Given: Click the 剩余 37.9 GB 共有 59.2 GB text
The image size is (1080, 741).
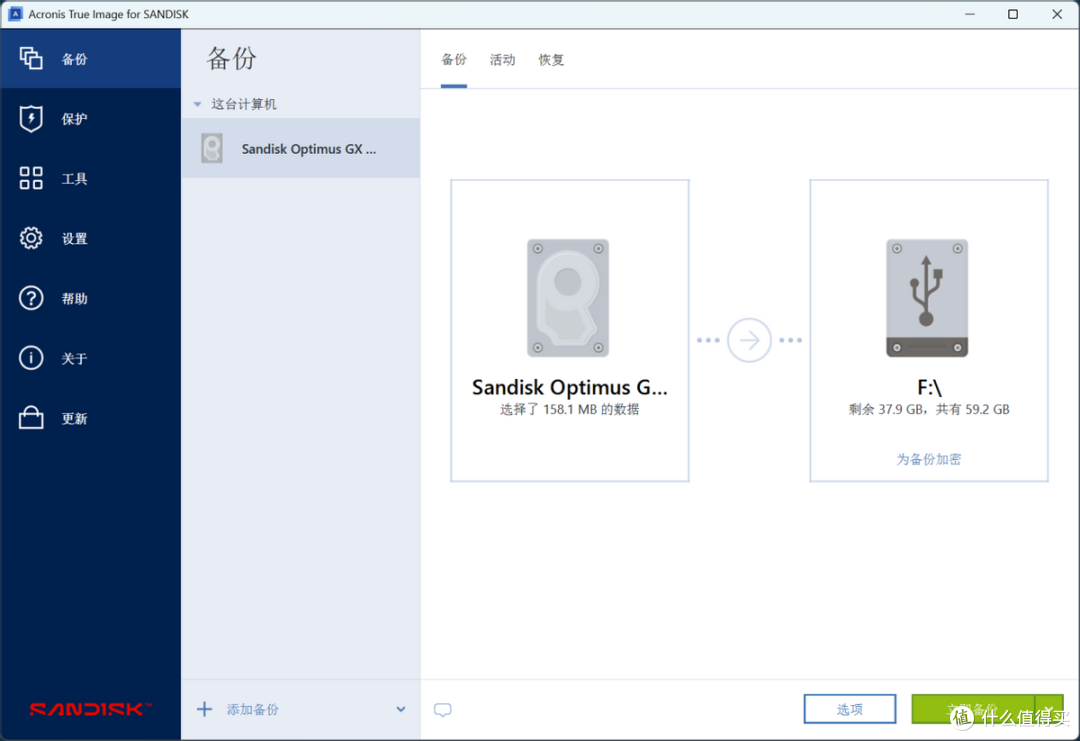Looking at the screenshot, I should click(x=929, y=410).
